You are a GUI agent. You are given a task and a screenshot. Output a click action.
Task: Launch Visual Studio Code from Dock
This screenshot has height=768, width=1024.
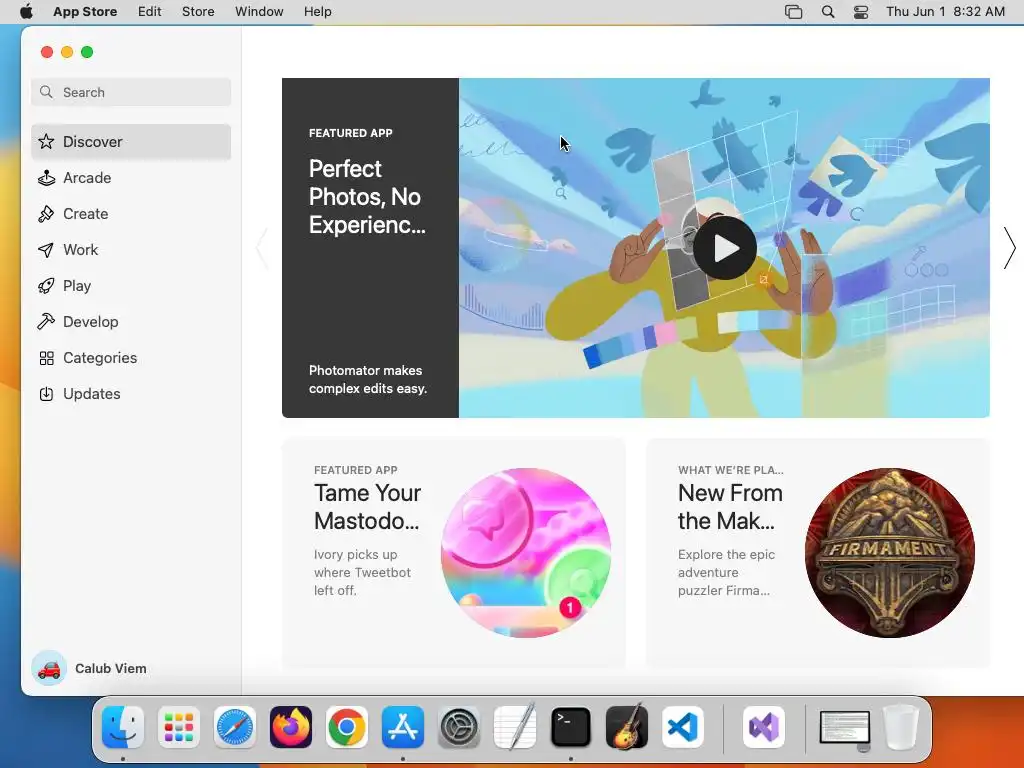683,727
